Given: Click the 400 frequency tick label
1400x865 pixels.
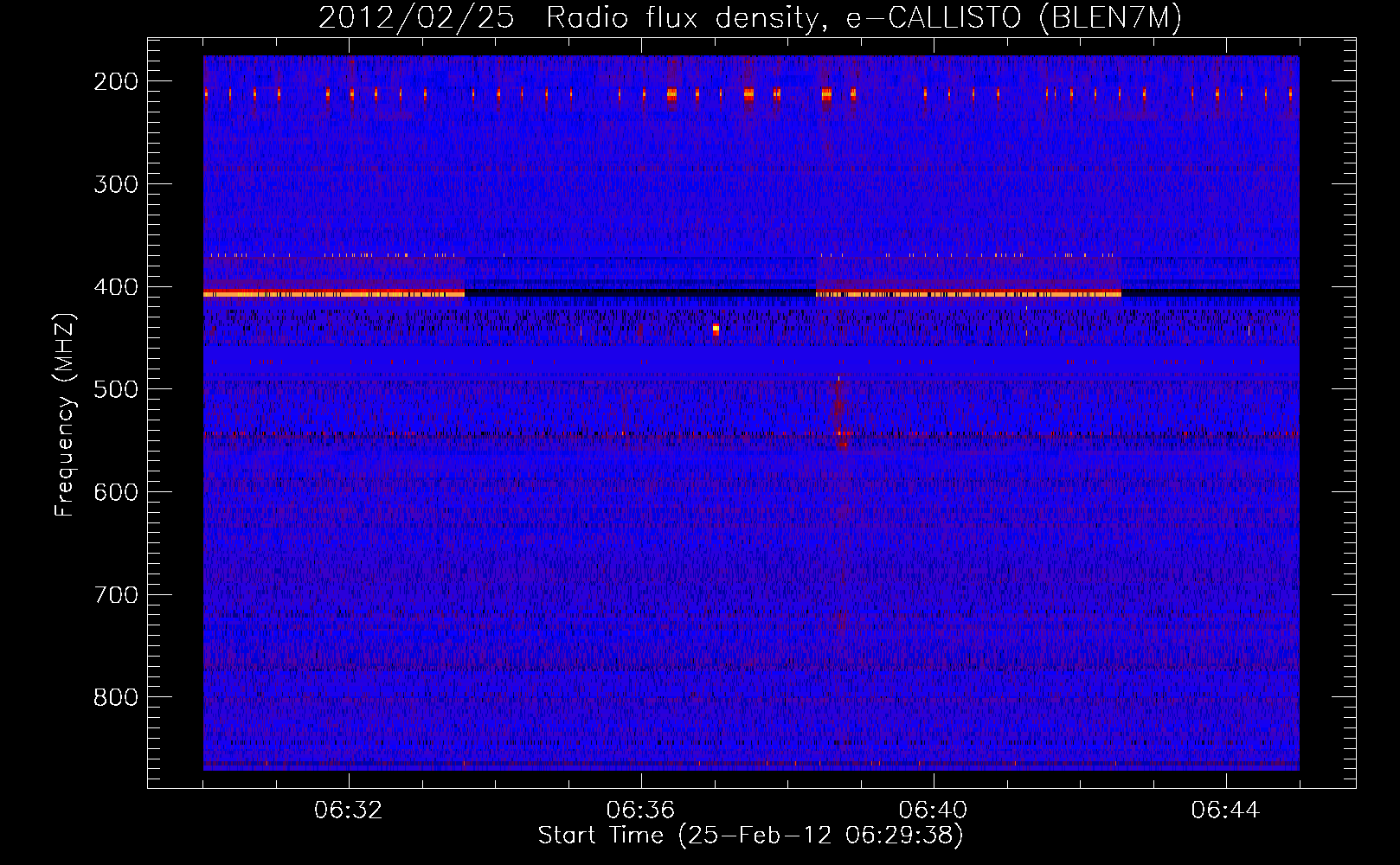Looking at the screenshot, I should pos(116,287).
